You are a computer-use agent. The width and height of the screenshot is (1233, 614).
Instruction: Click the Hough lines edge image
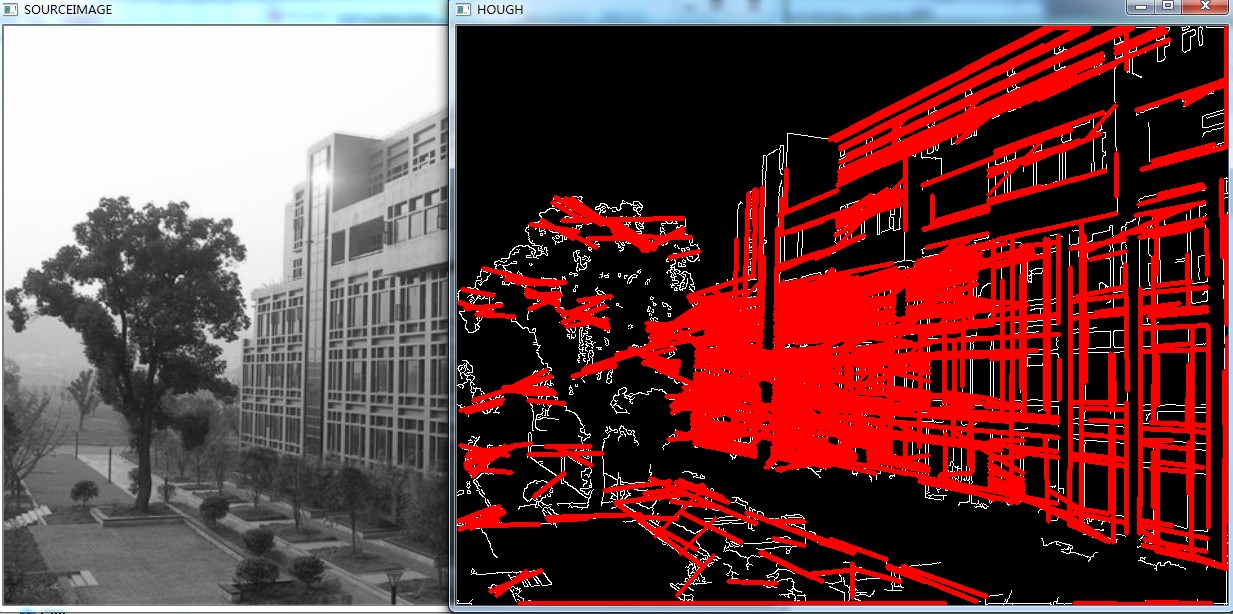click(x=841, y=315)
